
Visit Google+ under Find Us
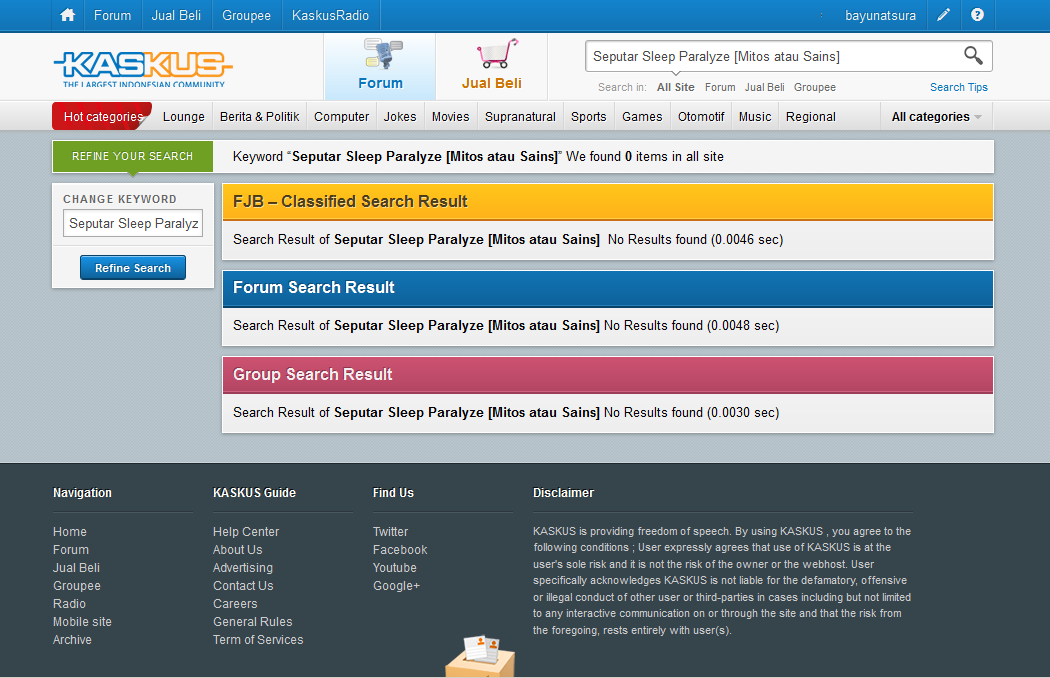(396, 586)
